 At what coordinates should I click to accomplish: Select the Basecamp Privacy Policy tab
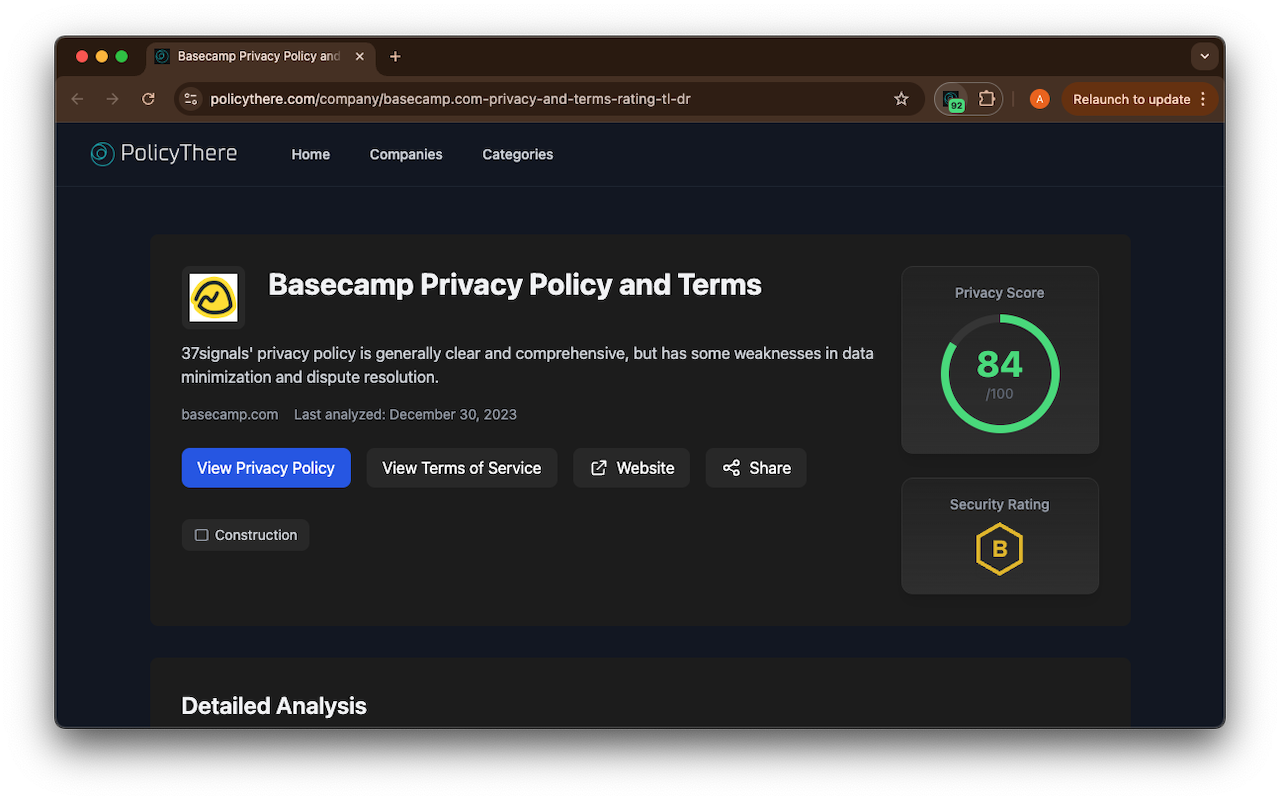[261, 56]
